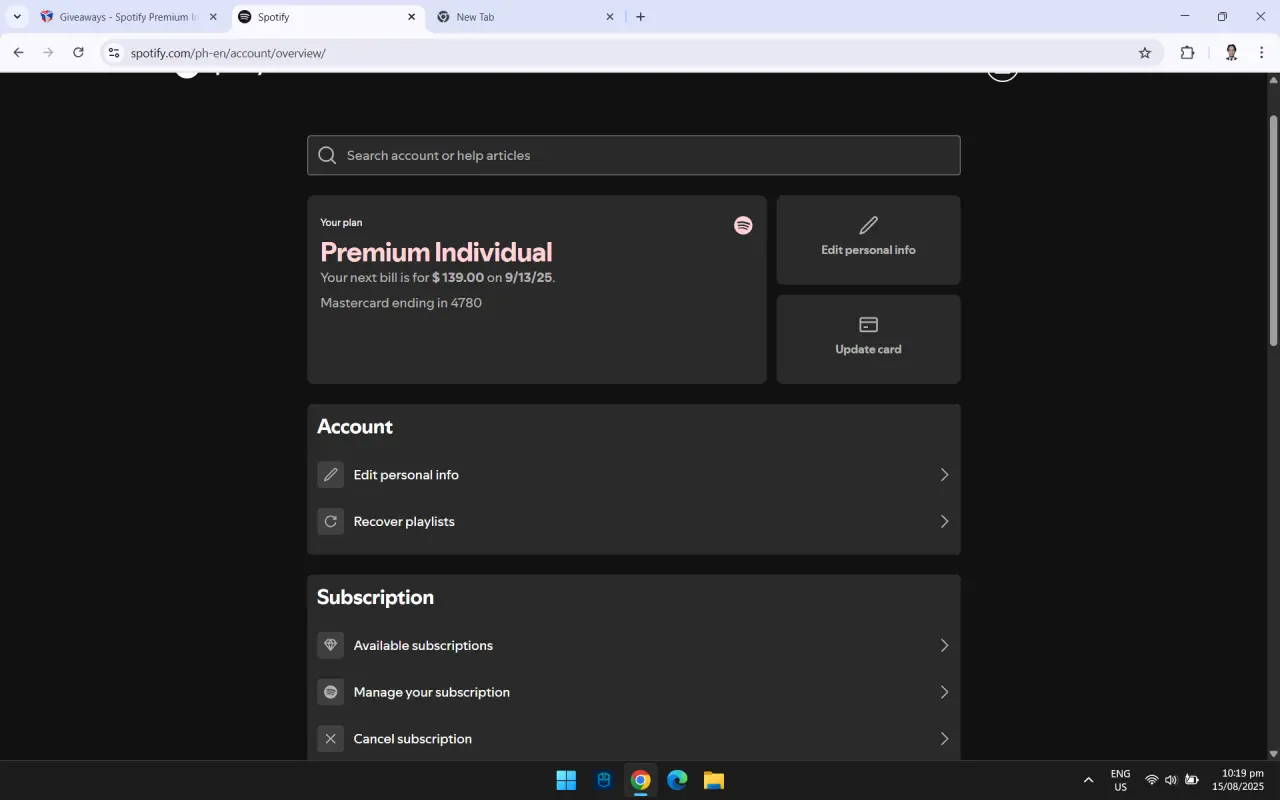Click the card icon above Update card
Screen dimensions: 1280x800
click(x=868, y=325)
